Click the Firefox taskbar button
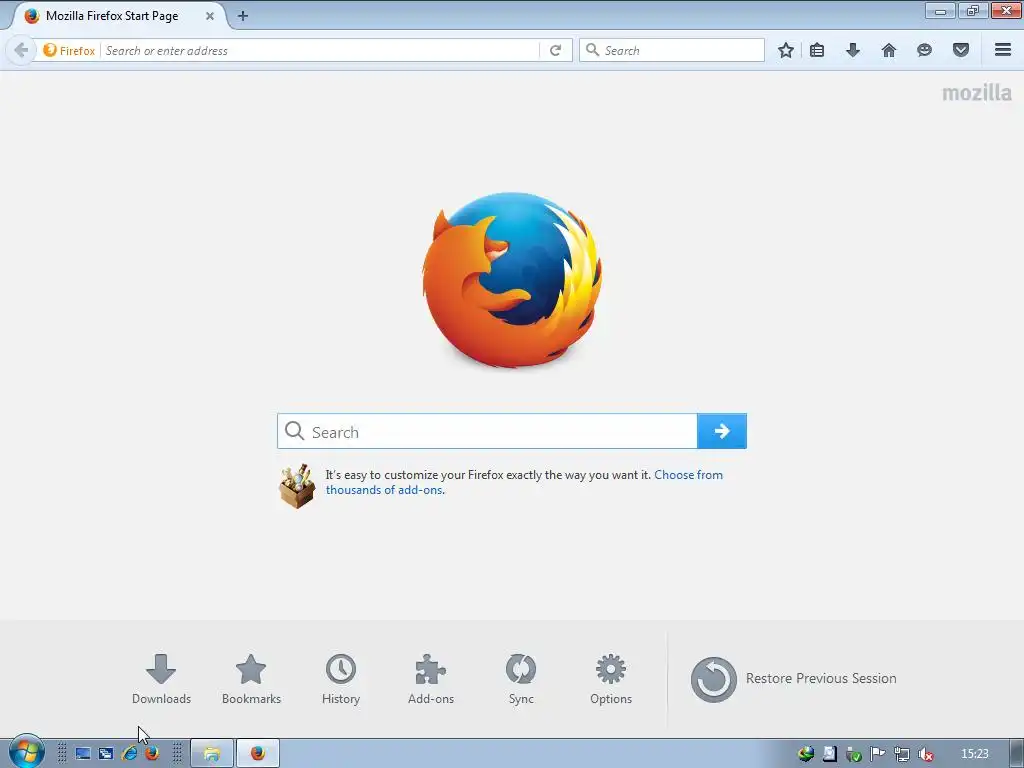Viewport: 1024px width, 768px height. pos(258,754)
